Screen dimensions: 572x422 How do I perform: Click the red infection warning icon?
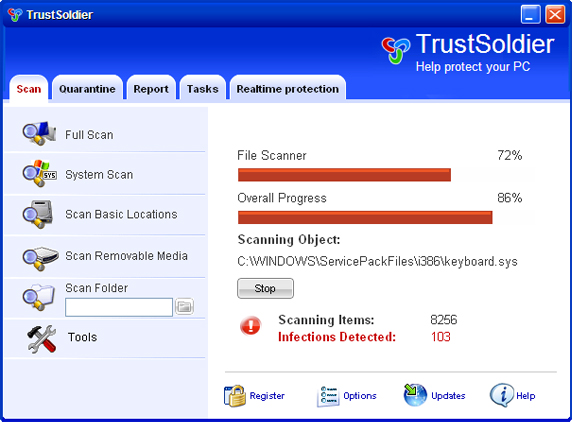251,325
